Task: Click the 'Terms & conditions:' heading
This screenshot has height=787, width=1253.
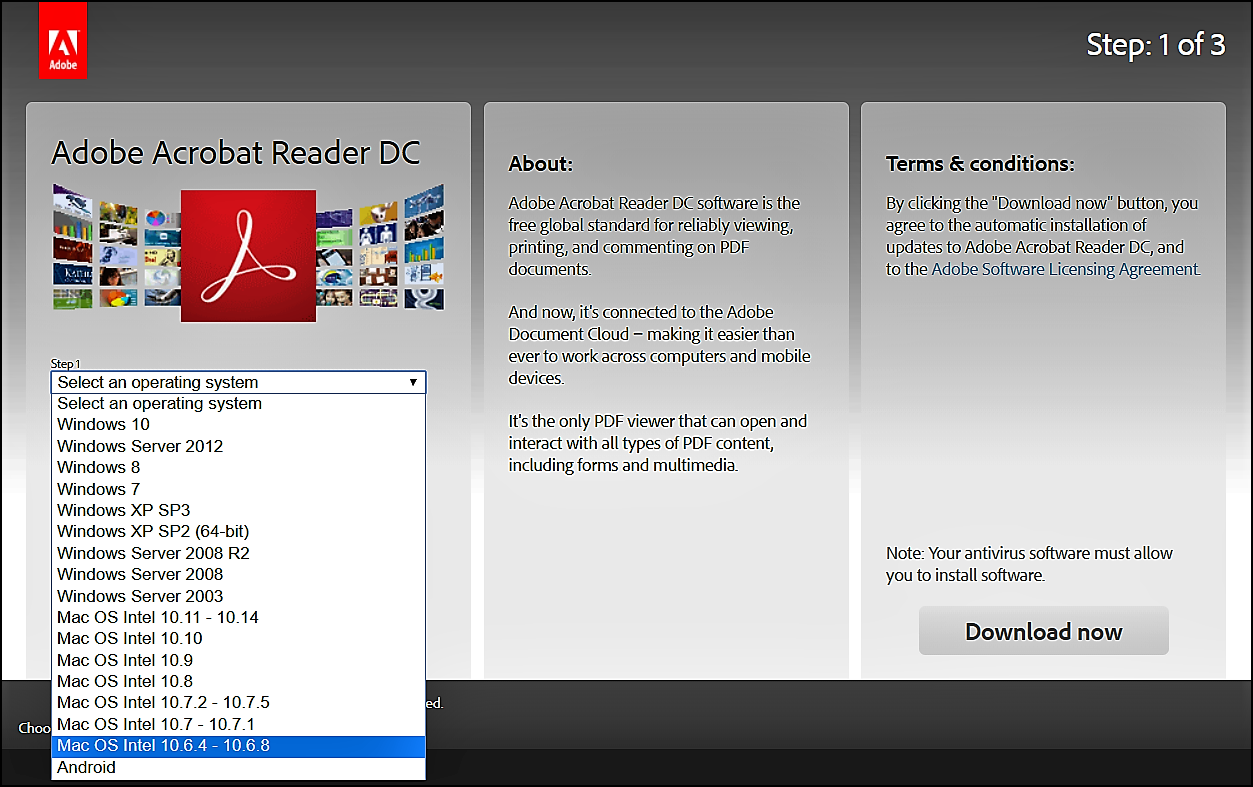Action: [x=980, y=164]
